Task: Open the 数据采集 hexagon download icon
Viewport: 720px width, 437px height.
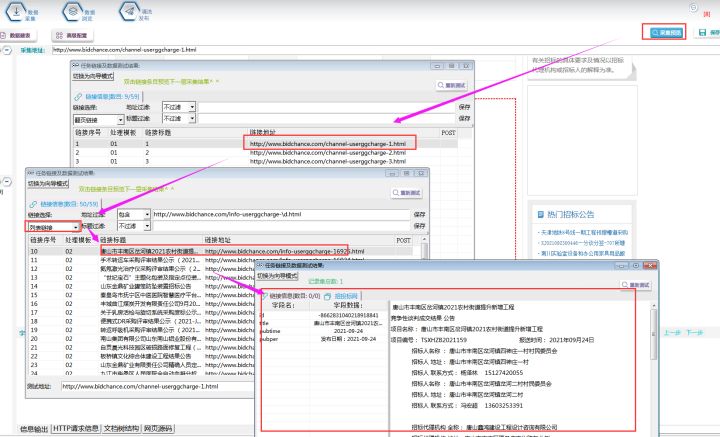Action: 16,11
